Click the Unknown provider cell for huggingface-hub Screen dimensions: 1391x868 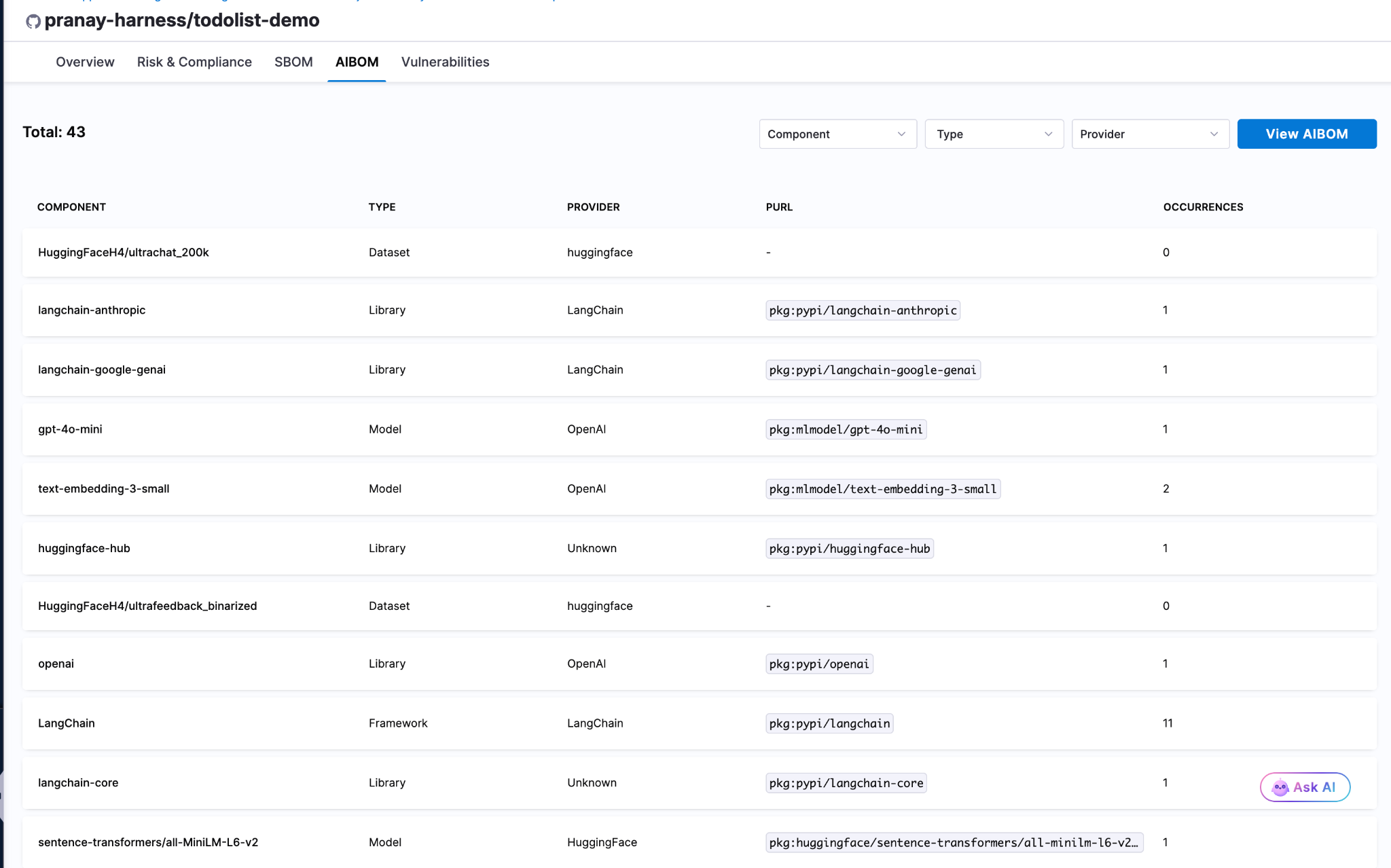(x=592, y=549)
